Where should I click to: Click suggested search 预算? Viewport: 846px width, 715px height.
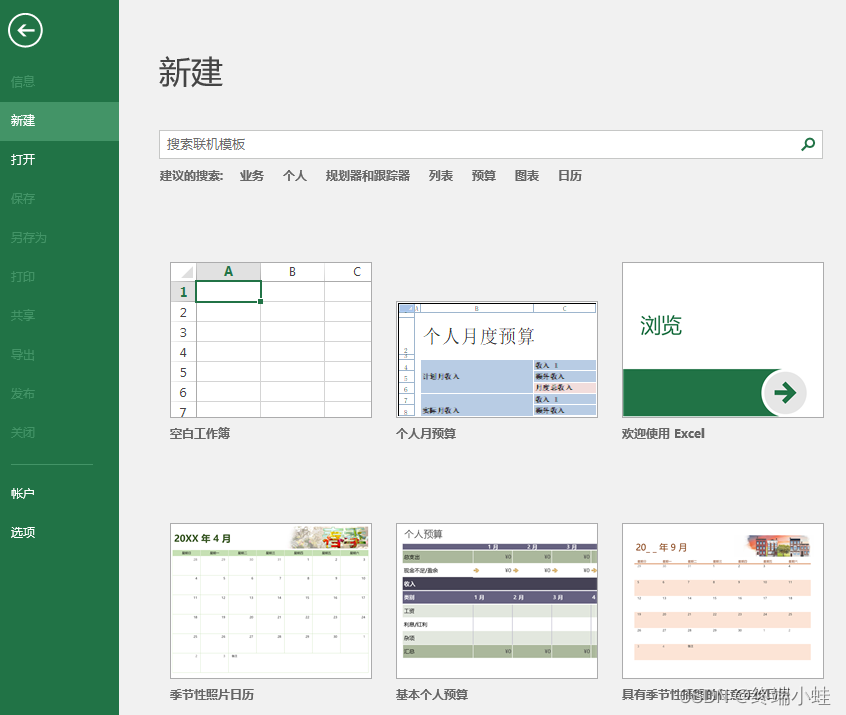tap(483, 176)
